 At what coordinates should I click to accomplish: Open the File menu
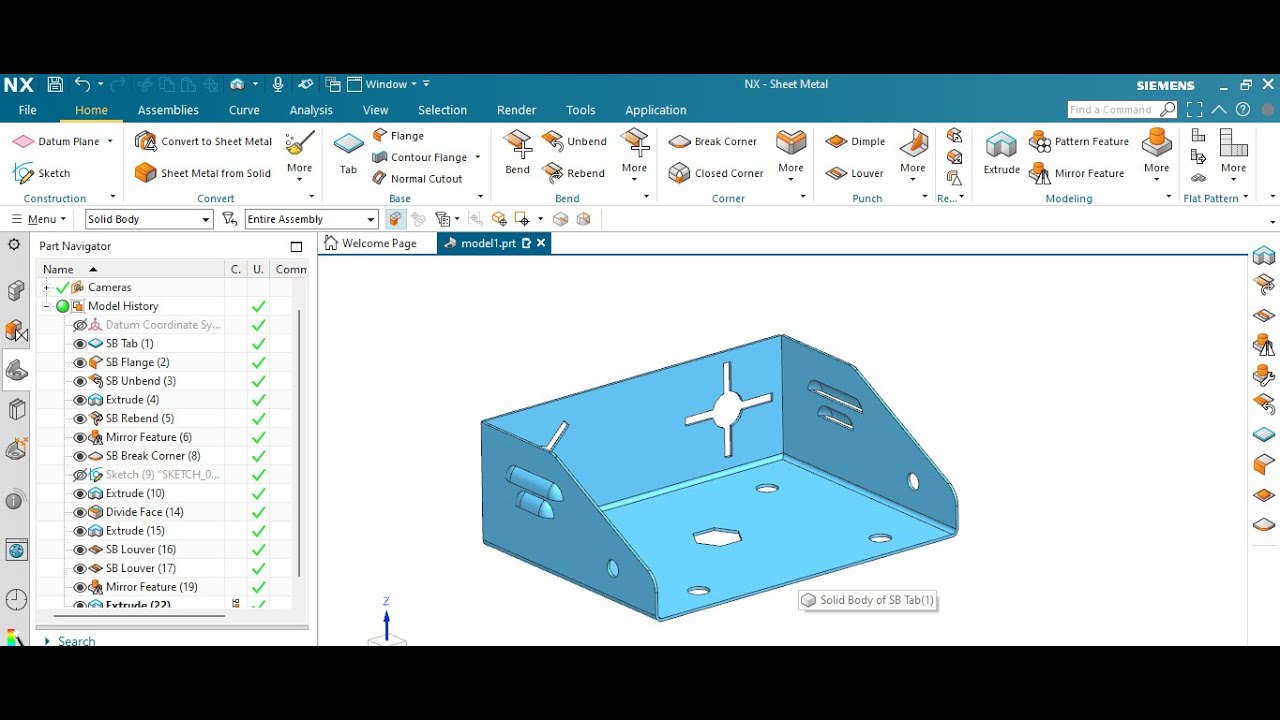tap(28, 110)
